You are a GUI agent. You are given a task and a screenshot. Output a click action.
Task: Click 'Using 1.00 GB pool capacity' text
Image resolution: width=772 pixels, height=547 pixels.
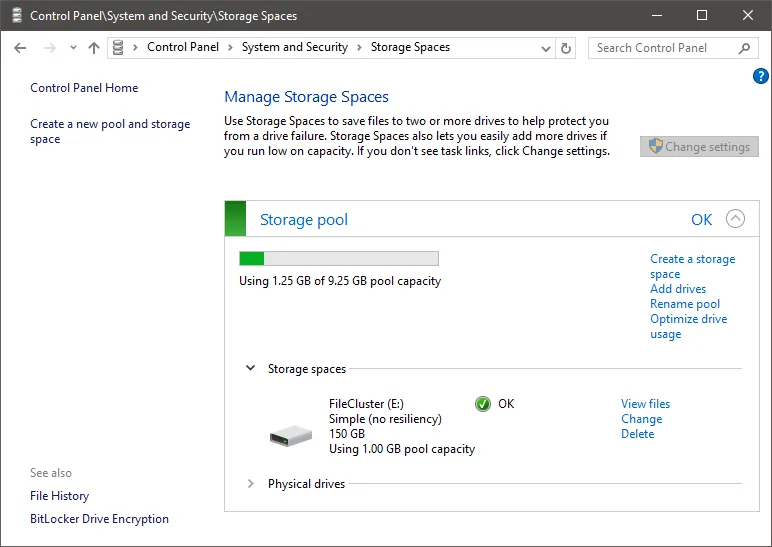[x=402, y=449]
